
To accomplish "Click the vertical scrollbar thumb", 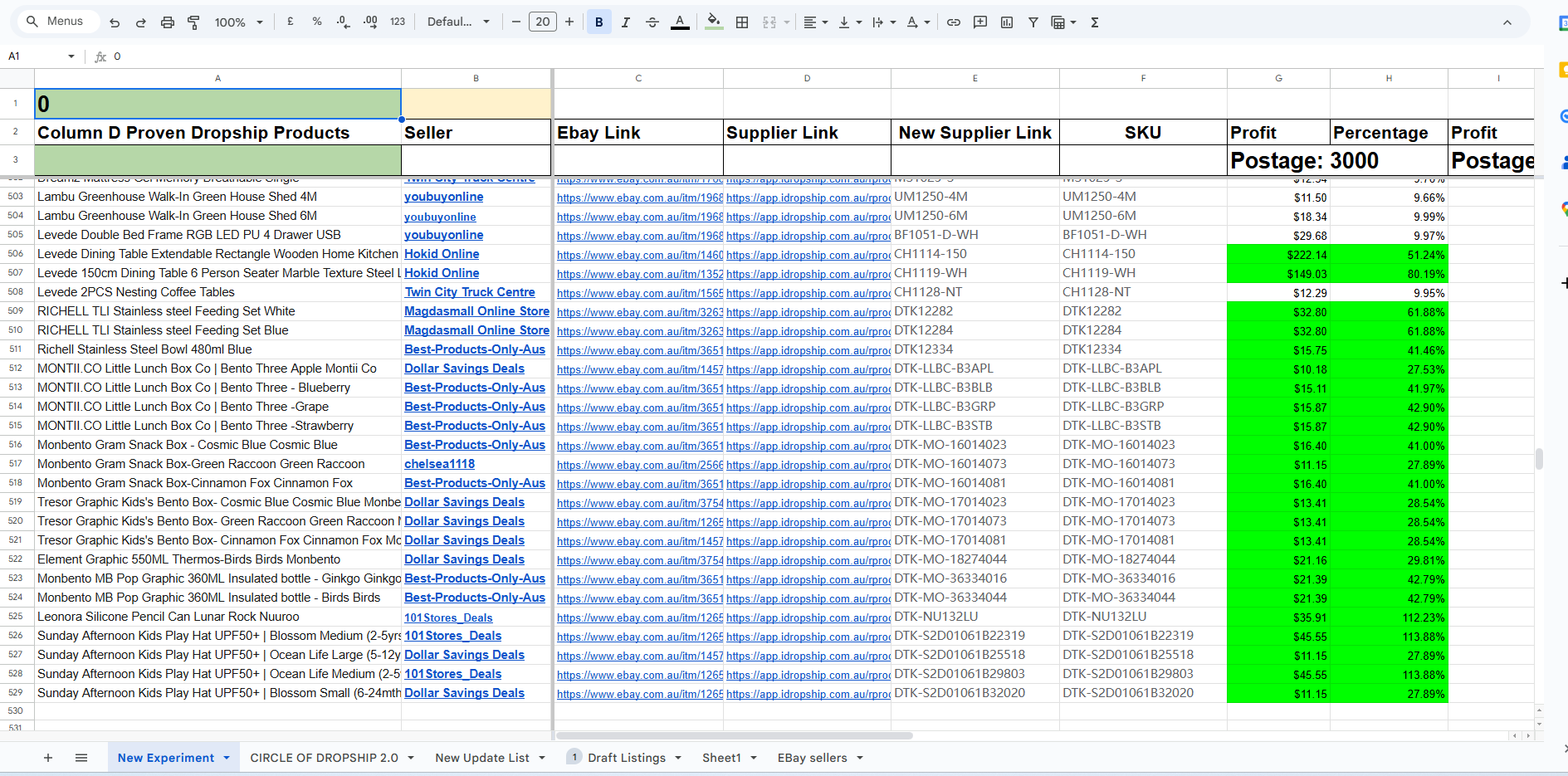I will point(1539,459).
